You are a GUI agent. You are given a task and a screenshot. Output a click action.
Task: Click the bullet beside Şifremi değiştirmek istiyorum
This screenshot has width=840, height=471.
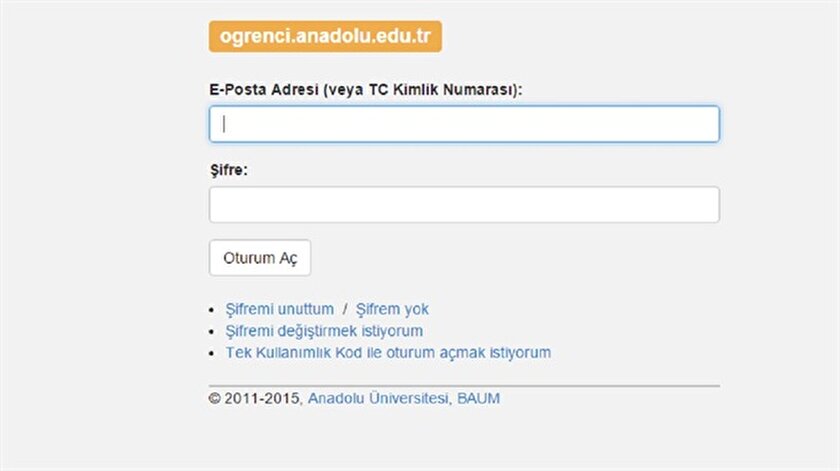pyautogui.click(x=213, y=332)
